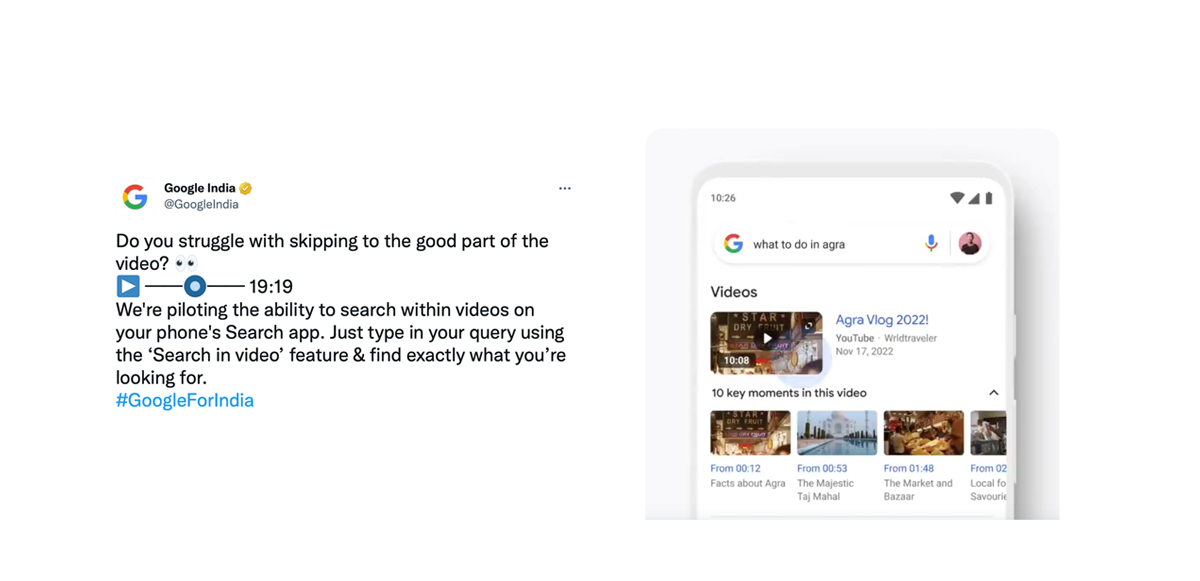Click the Google India profile logo
The width and height of the screenshot is (1200, 581).
click(x=135, y=196)
